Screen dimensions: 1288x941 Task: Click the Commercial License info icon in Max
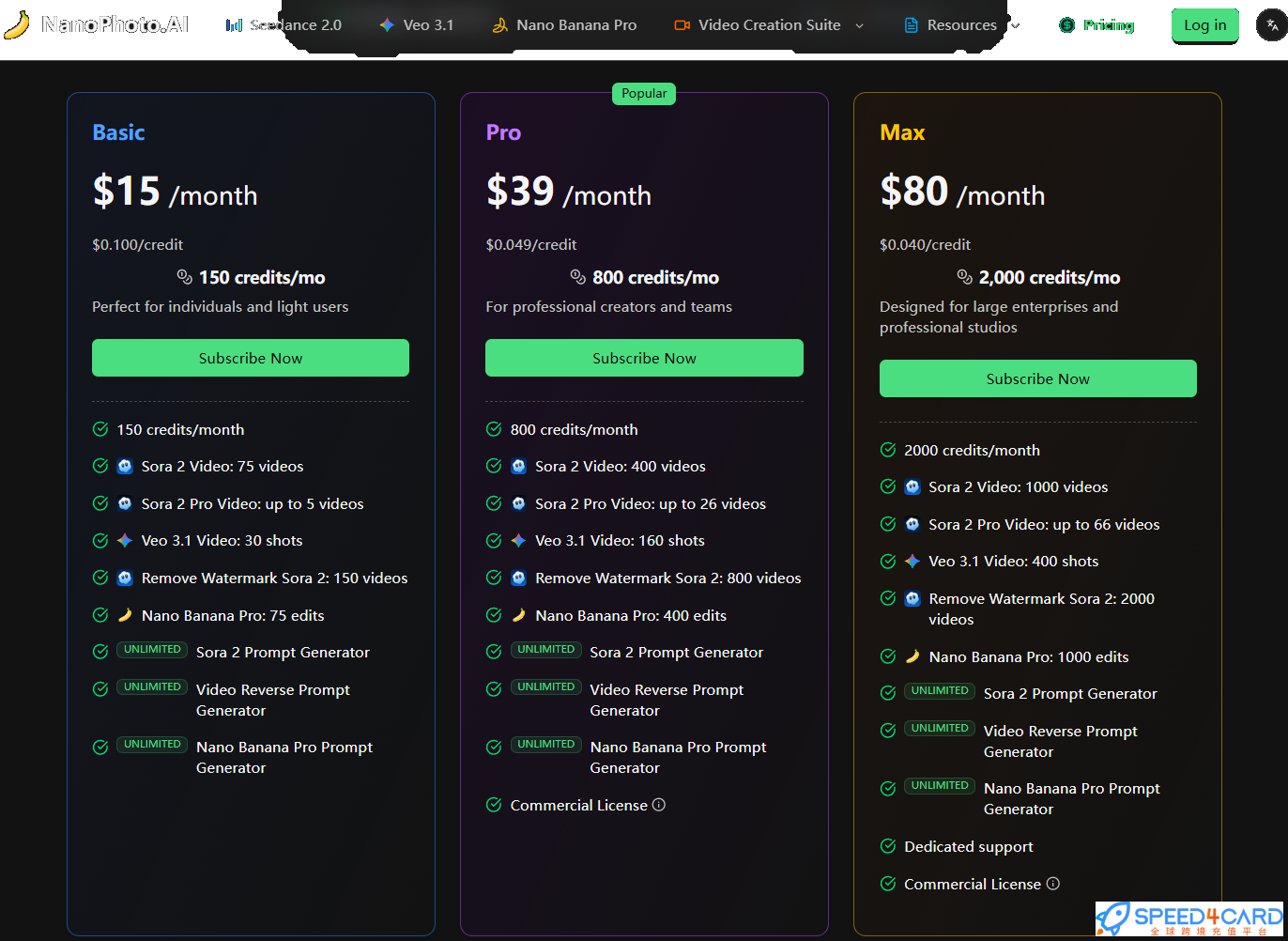tap(1052, 884)
